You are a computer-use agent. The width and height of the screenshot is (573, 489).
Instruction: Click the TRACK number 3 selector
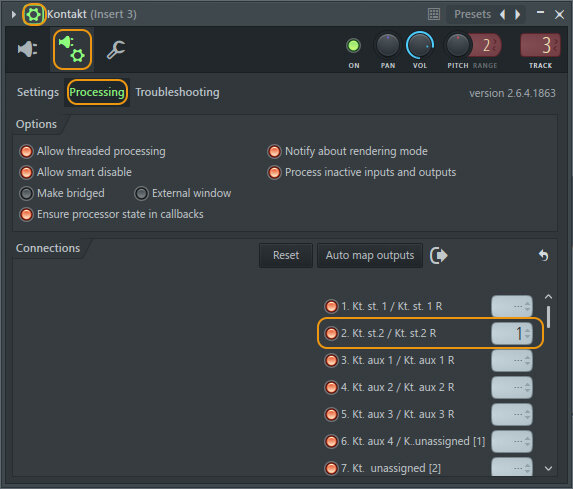tap(540, 45)
